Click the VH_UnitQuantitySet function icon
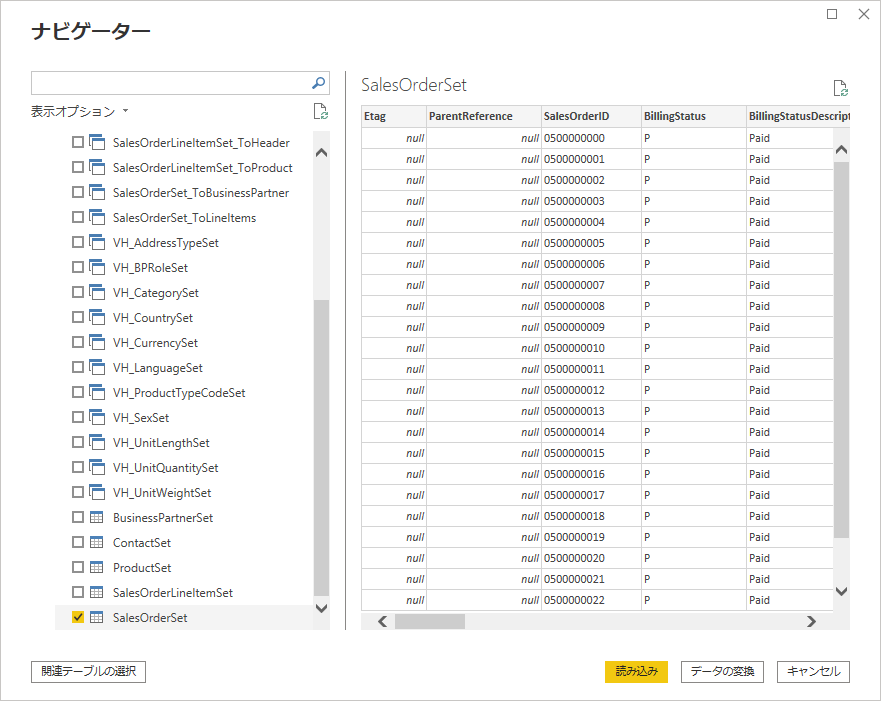This screenshot has width=881, height=701. pos(97,467)
